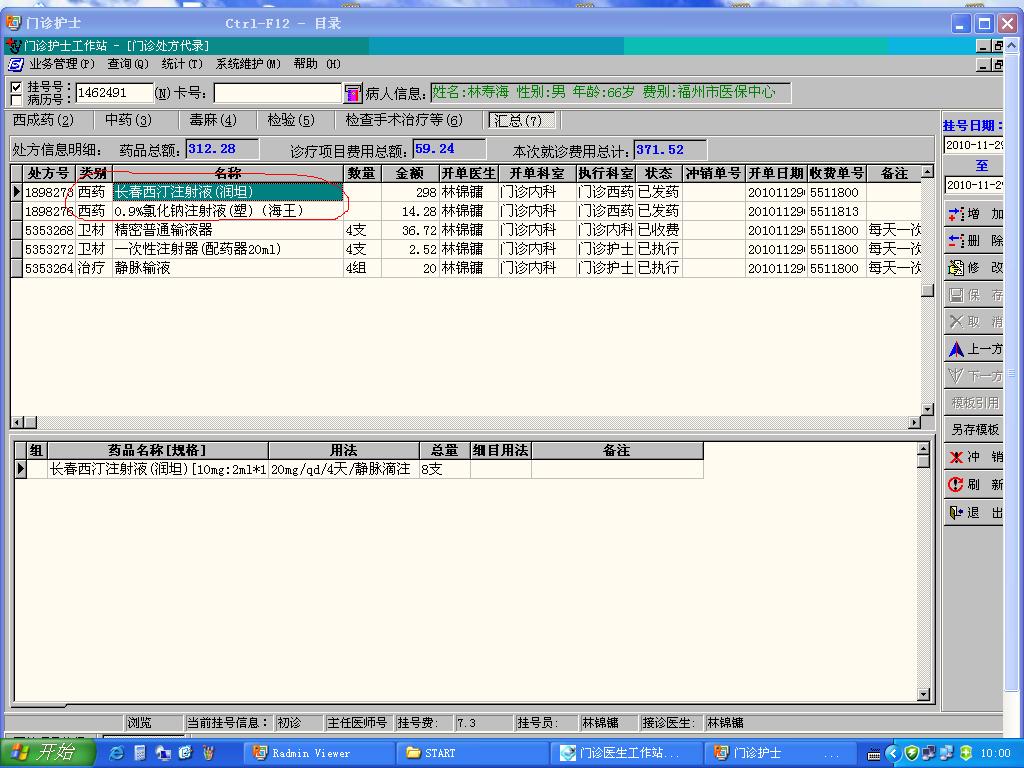
Task: Click the 修改 modify button
Action: click(974, 268)
